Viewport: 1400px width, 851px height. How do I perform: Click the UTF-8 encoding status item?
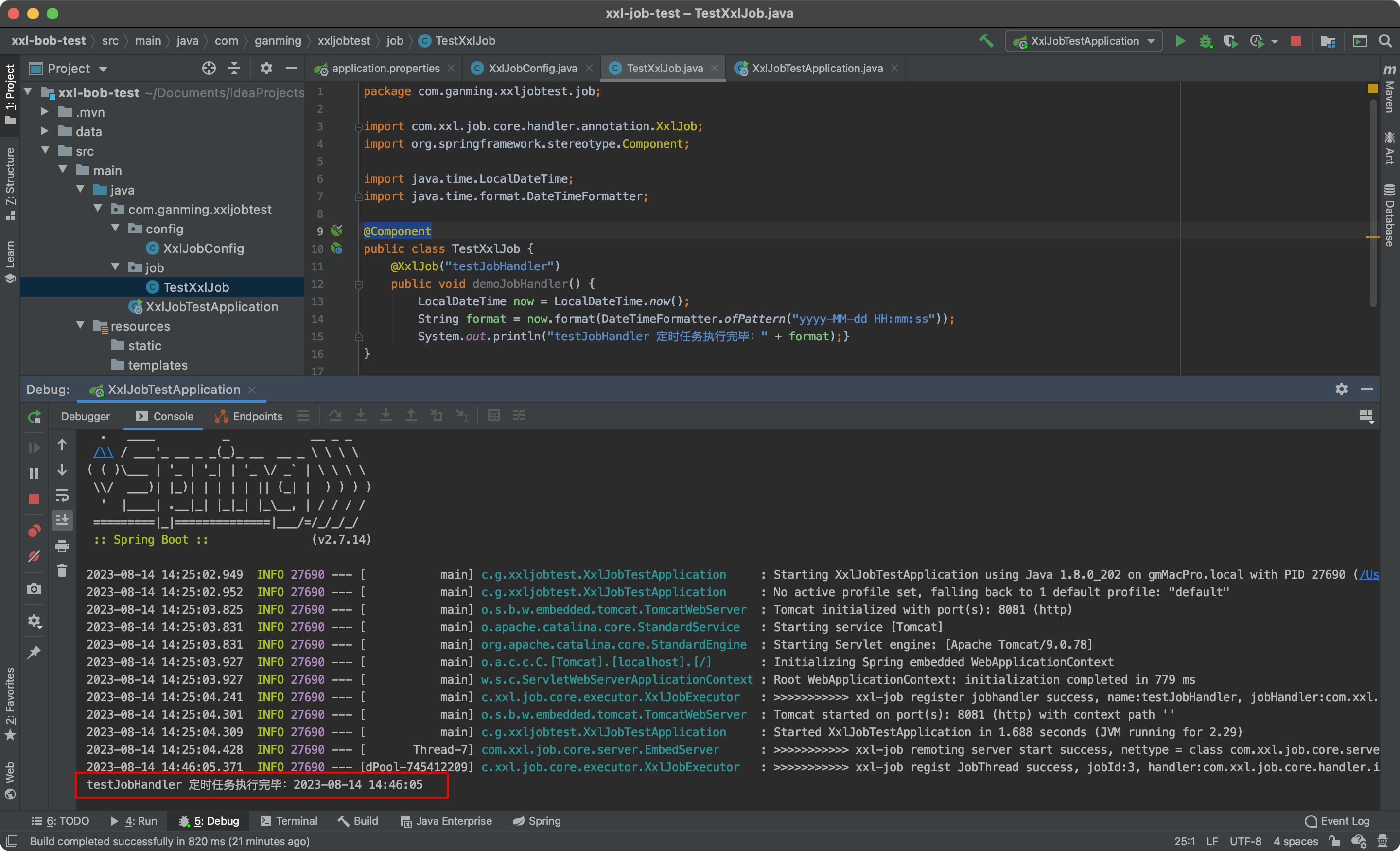click(1245, 841)
